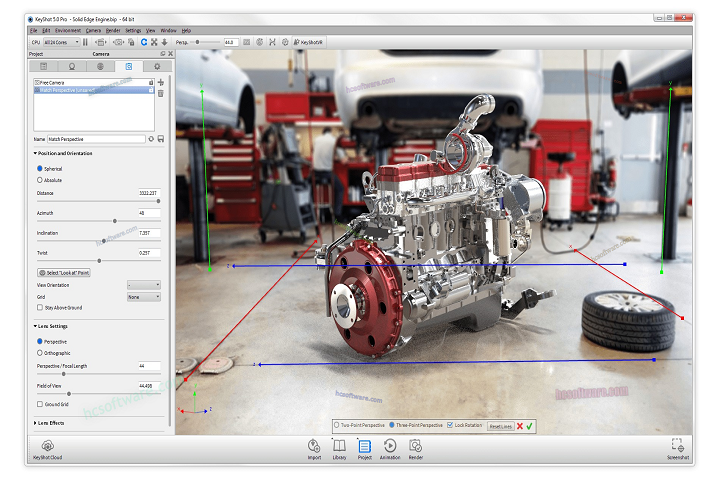This screenshot has height=480, width=720.
Task: Open the CPU cores dropdown
Action: coord(62,42)
